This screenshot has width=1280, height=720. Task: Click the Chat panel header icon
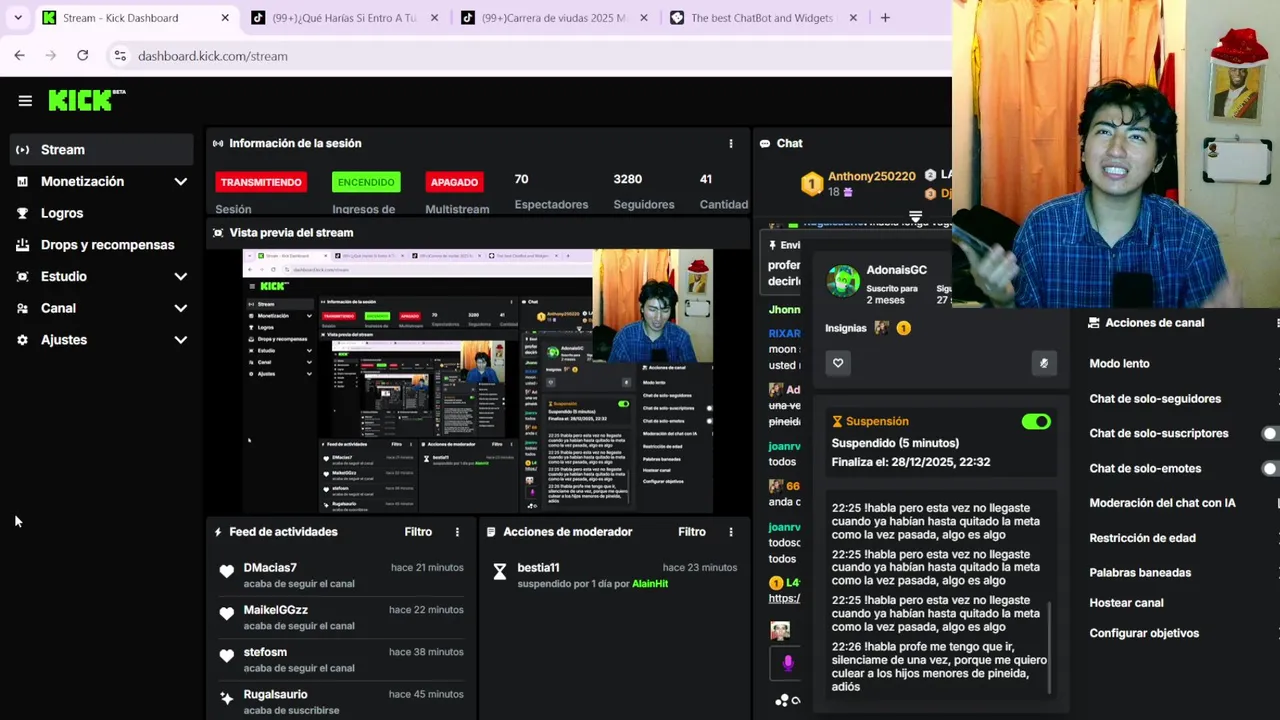click(x=766, y=144)
